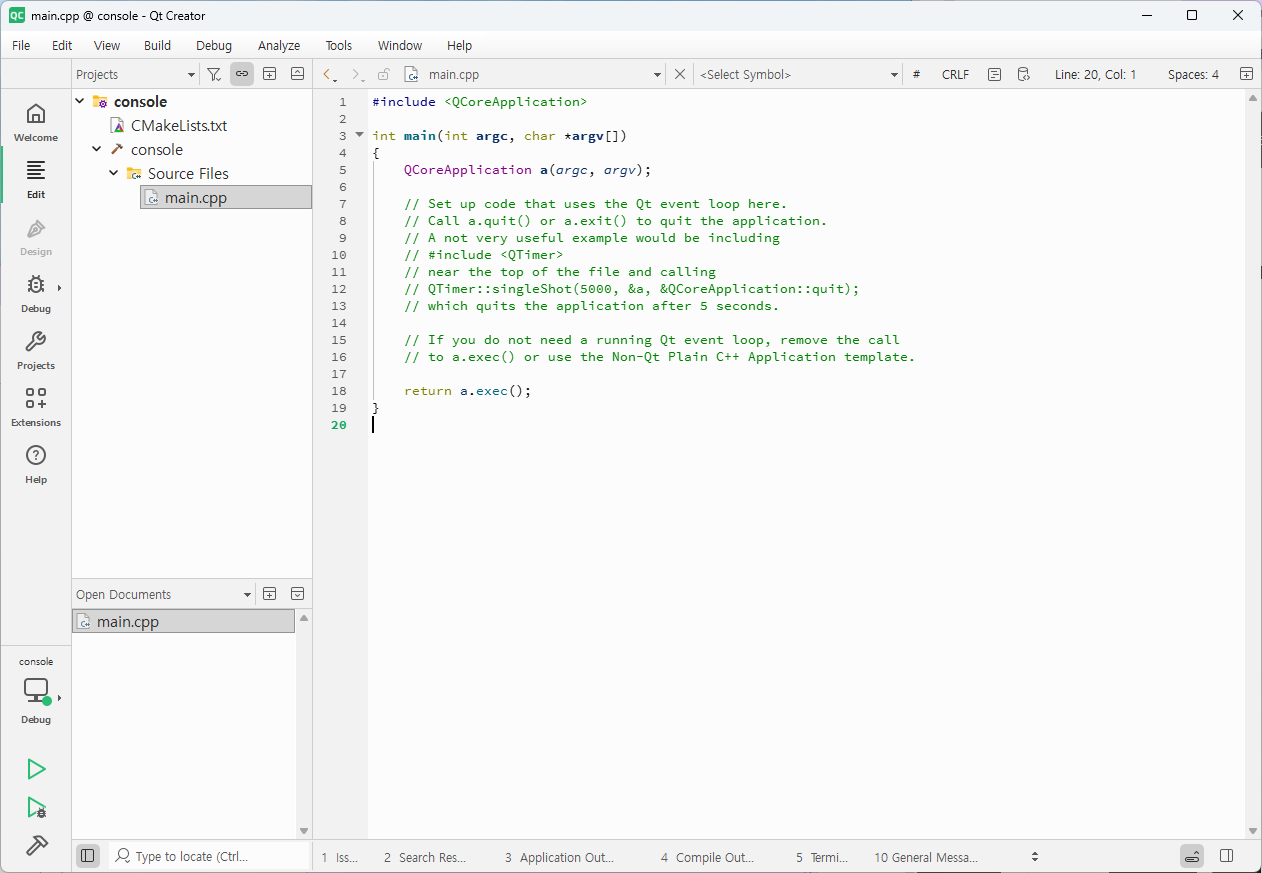Open the main.cpp open-files dropdown
1262x873 pixels.
(533, 74)
